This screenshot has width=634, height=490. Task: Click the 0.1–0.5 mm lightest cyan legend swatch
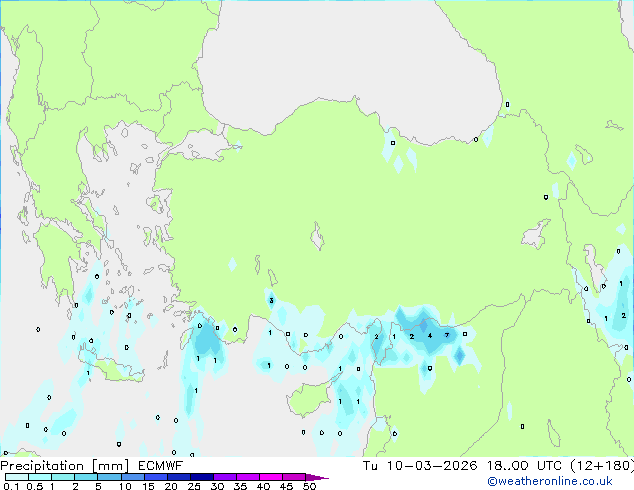[17, 477]
